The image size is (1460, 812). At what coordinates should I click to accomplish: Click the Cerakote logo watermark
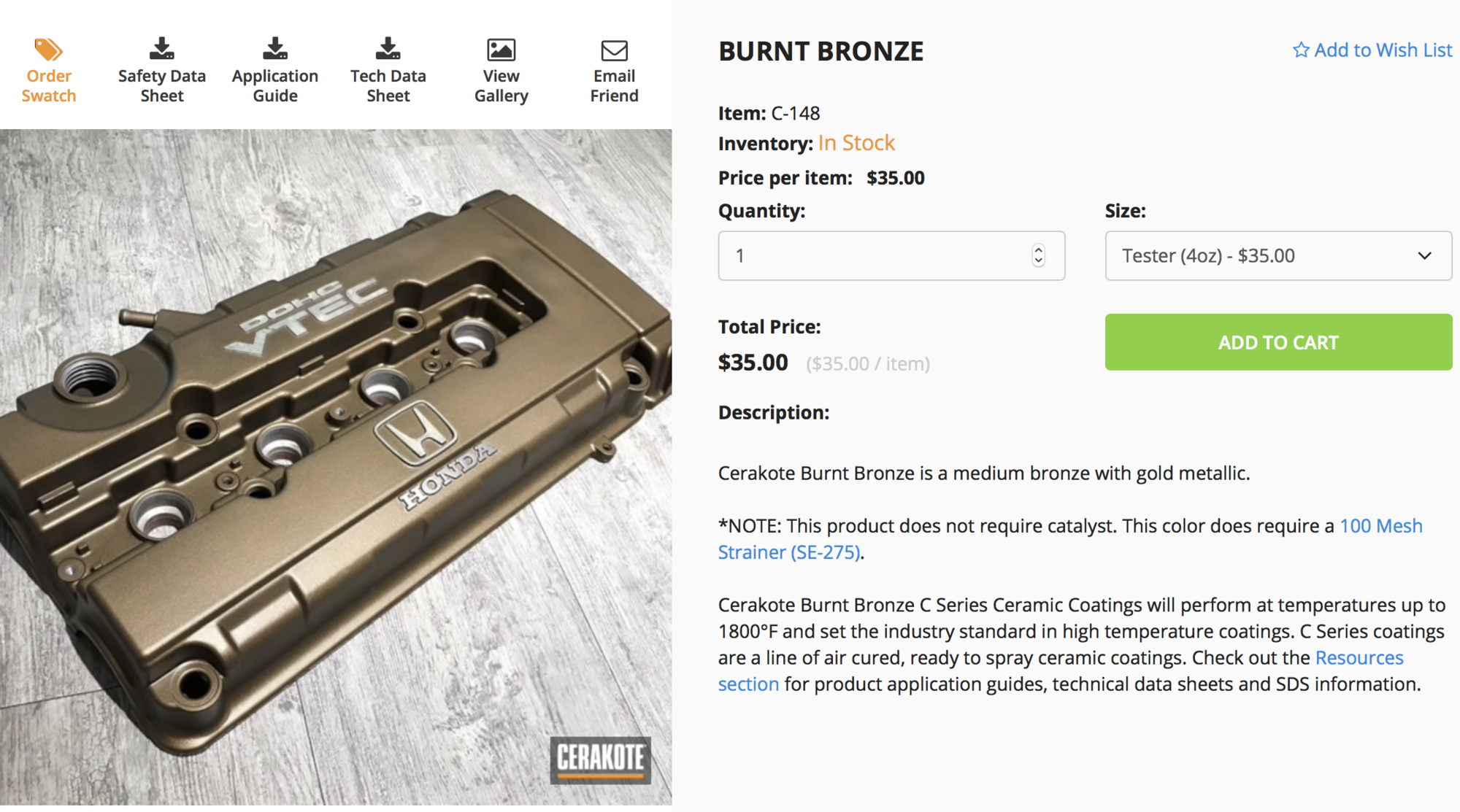tap(600, 759)
